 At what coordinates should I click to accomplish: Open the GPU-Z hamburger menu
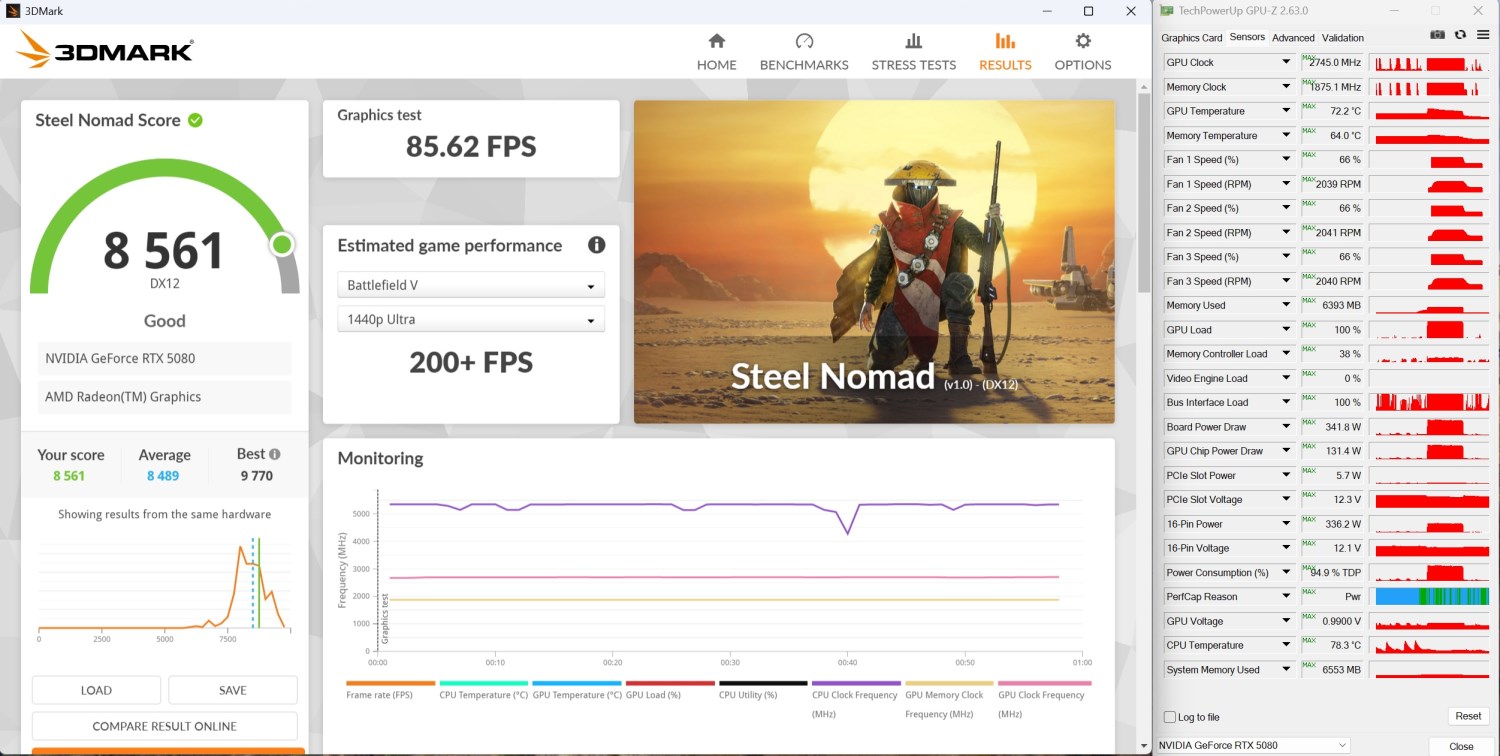1482,35
